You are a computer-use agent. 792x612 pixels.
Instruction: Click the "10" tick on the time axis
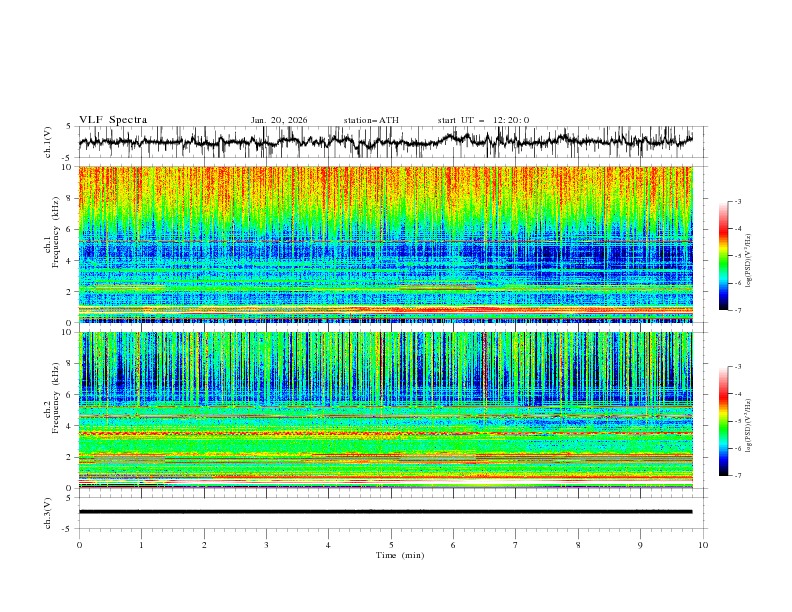pos(703,545)
